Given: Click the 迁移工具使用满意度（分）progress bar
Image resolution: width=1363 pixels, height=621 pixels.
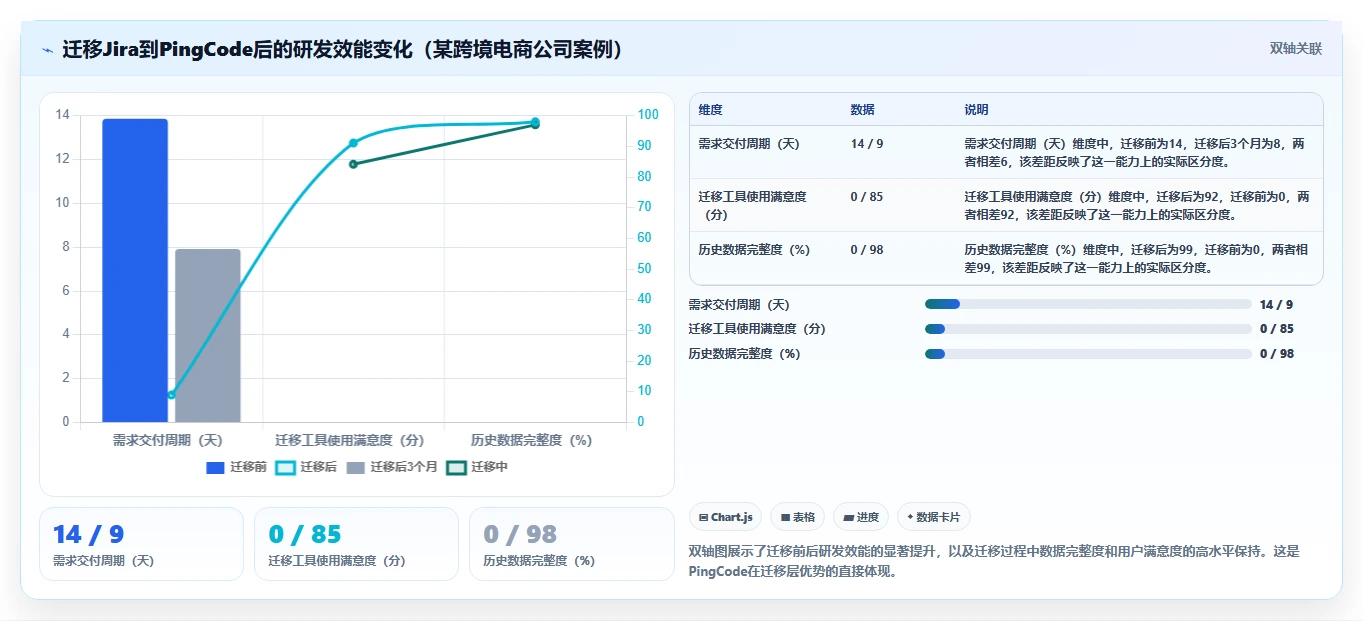Looking at the screenshot, I should (1088, 329).
